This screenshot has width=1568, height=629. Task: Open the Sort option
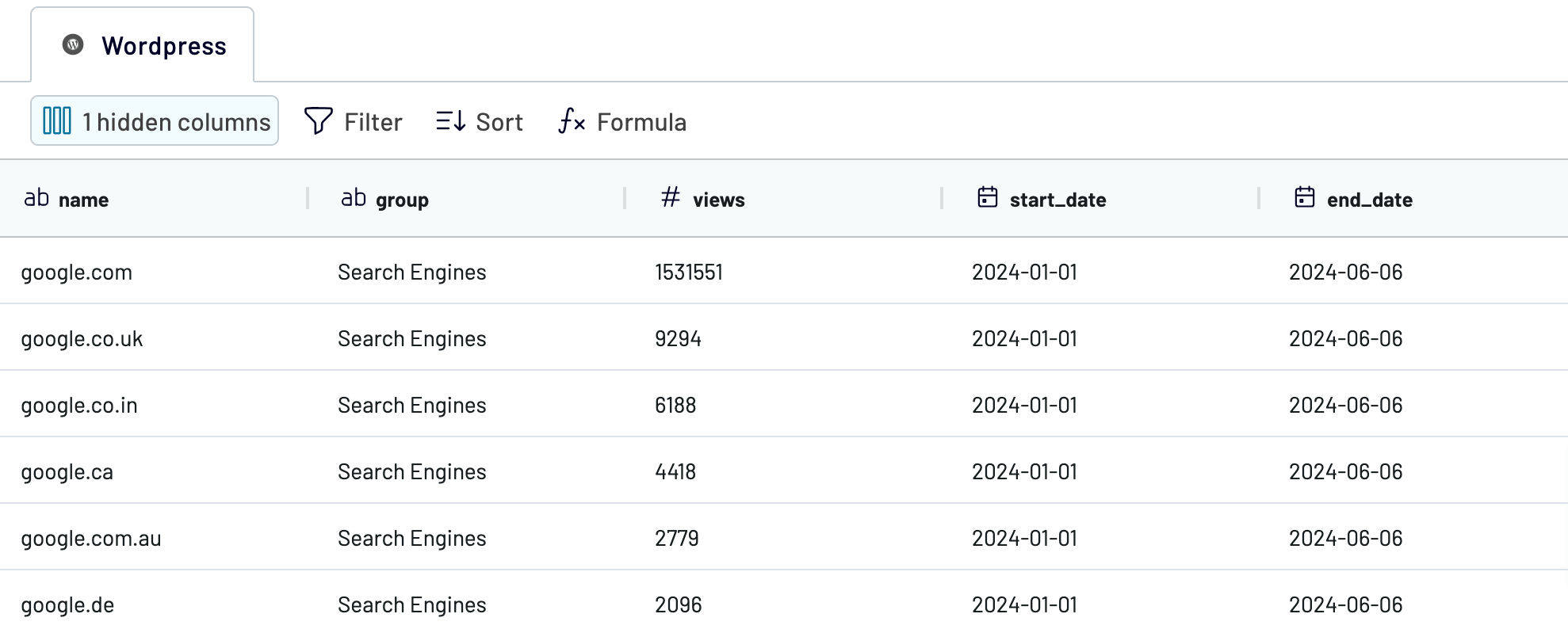[x=480, y=121]
